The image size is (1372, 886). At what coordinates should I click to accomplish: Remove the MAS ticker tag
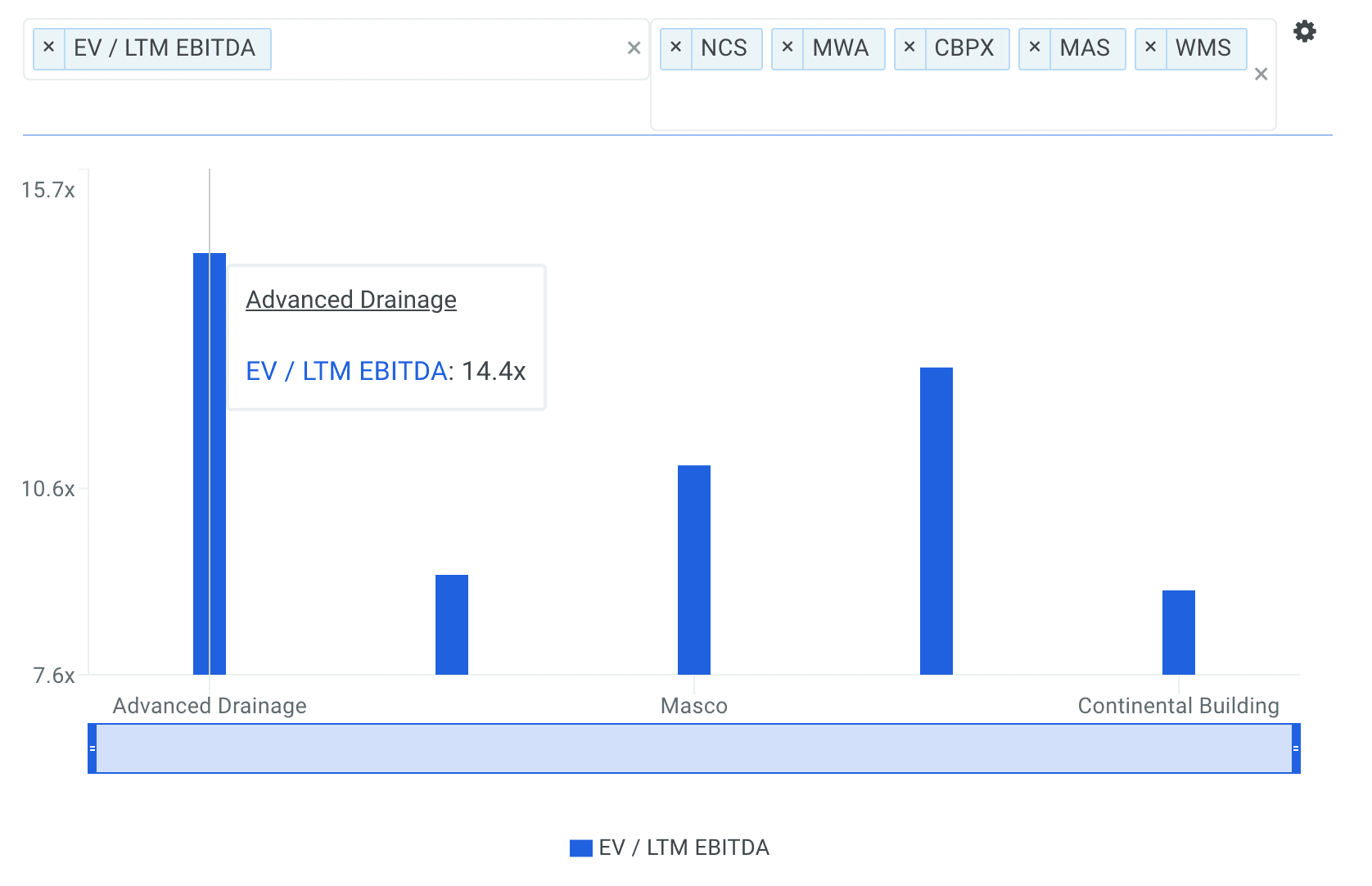coord(1035,48)
